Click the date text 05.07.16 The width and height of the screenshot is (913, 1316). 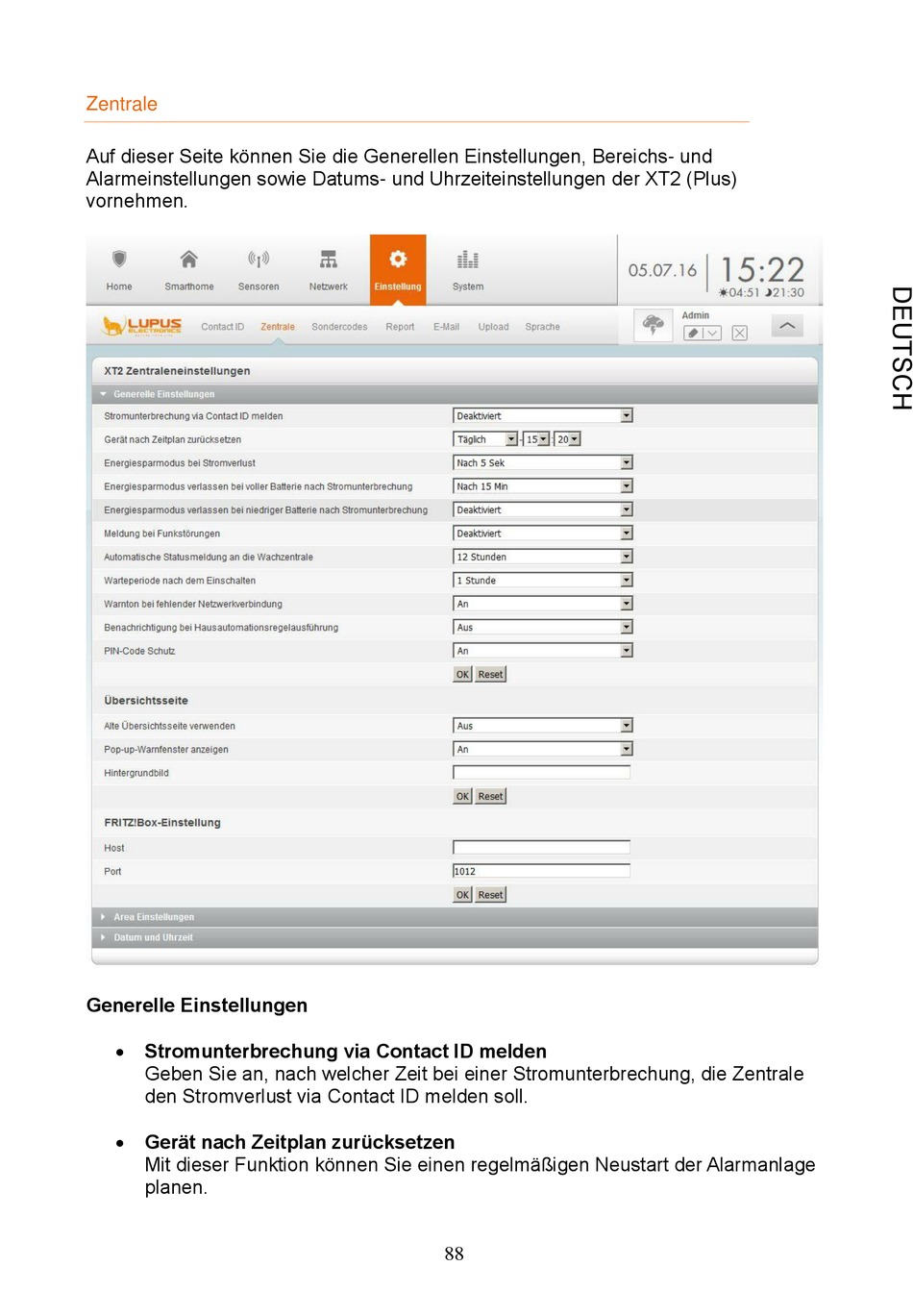tap(662, 270)
